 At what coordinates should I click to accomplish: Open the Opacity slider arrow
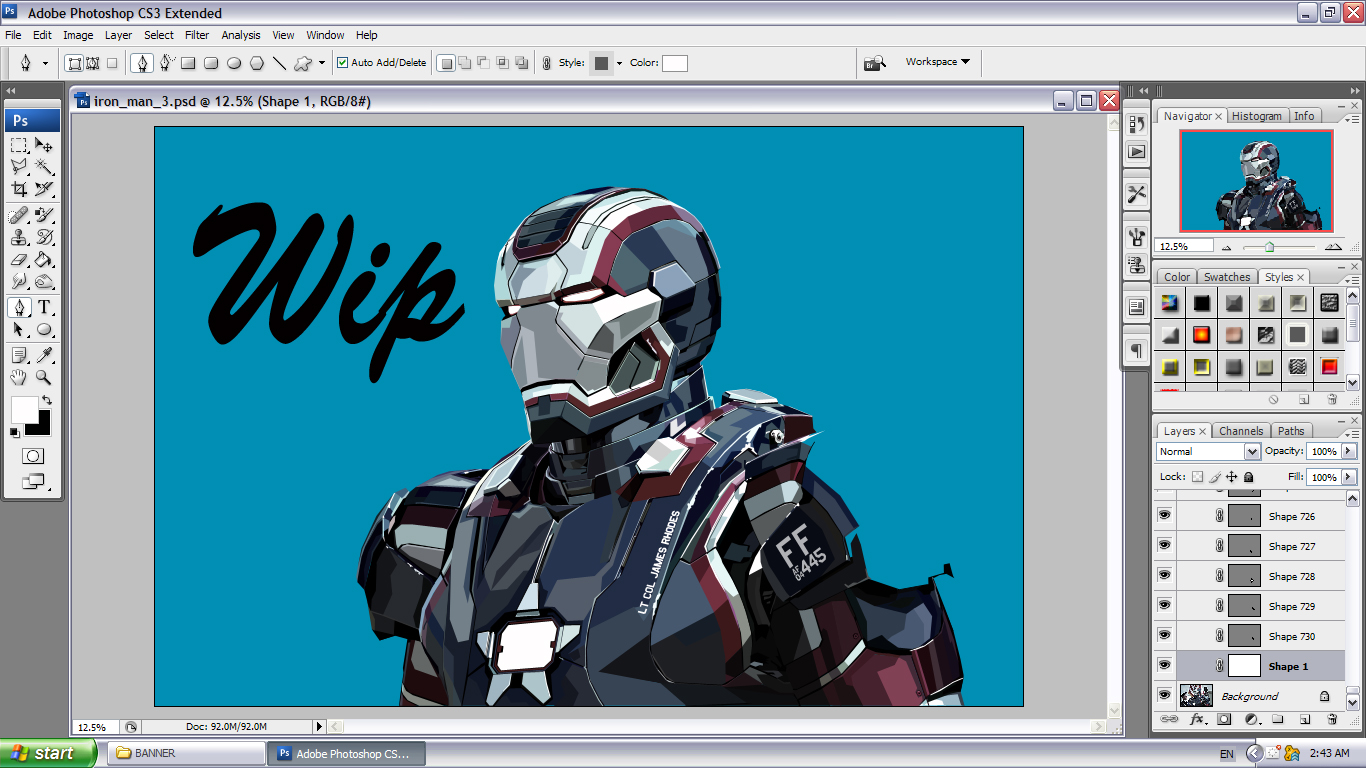pos(1348,451)
